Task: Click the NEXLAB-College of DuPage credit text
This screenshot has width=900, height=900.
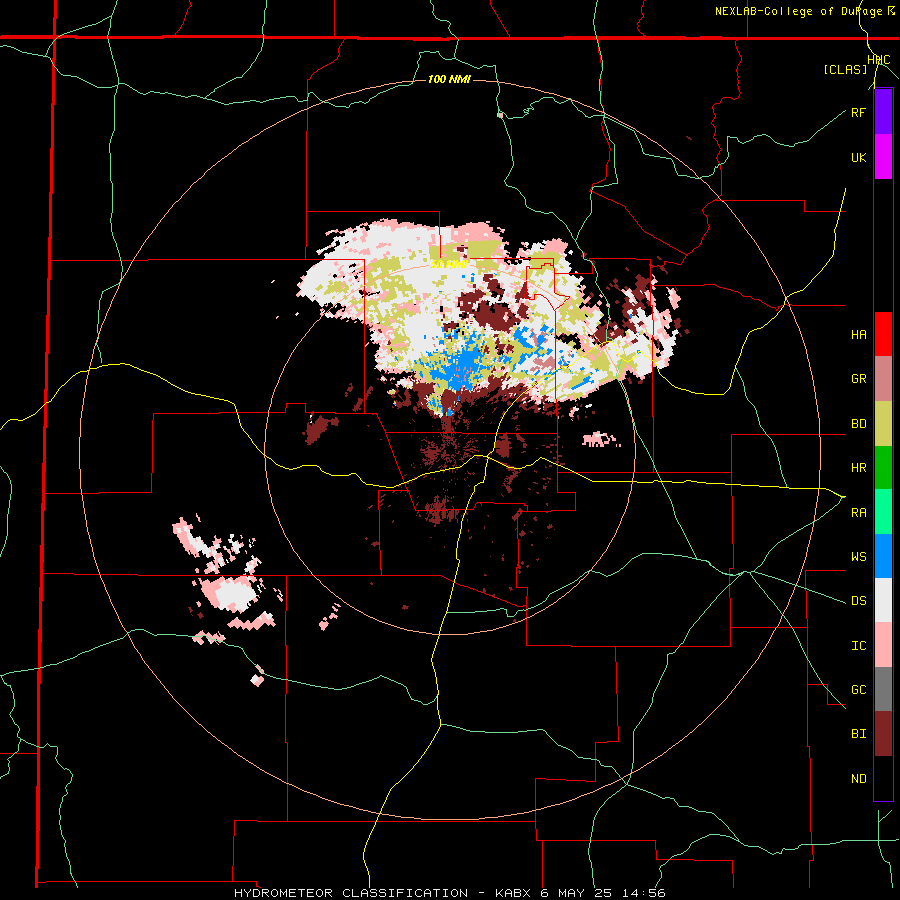Action: [798, 11]
